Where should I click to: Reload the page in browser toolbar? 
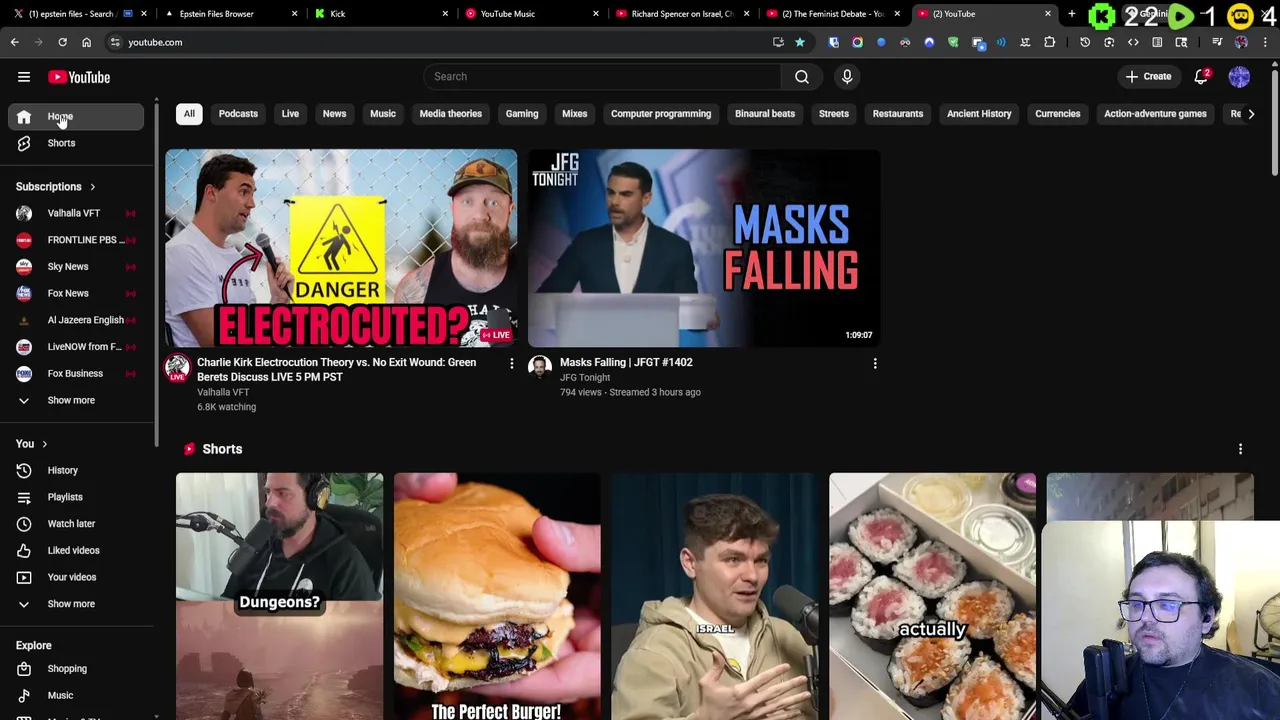pos(62,42)
